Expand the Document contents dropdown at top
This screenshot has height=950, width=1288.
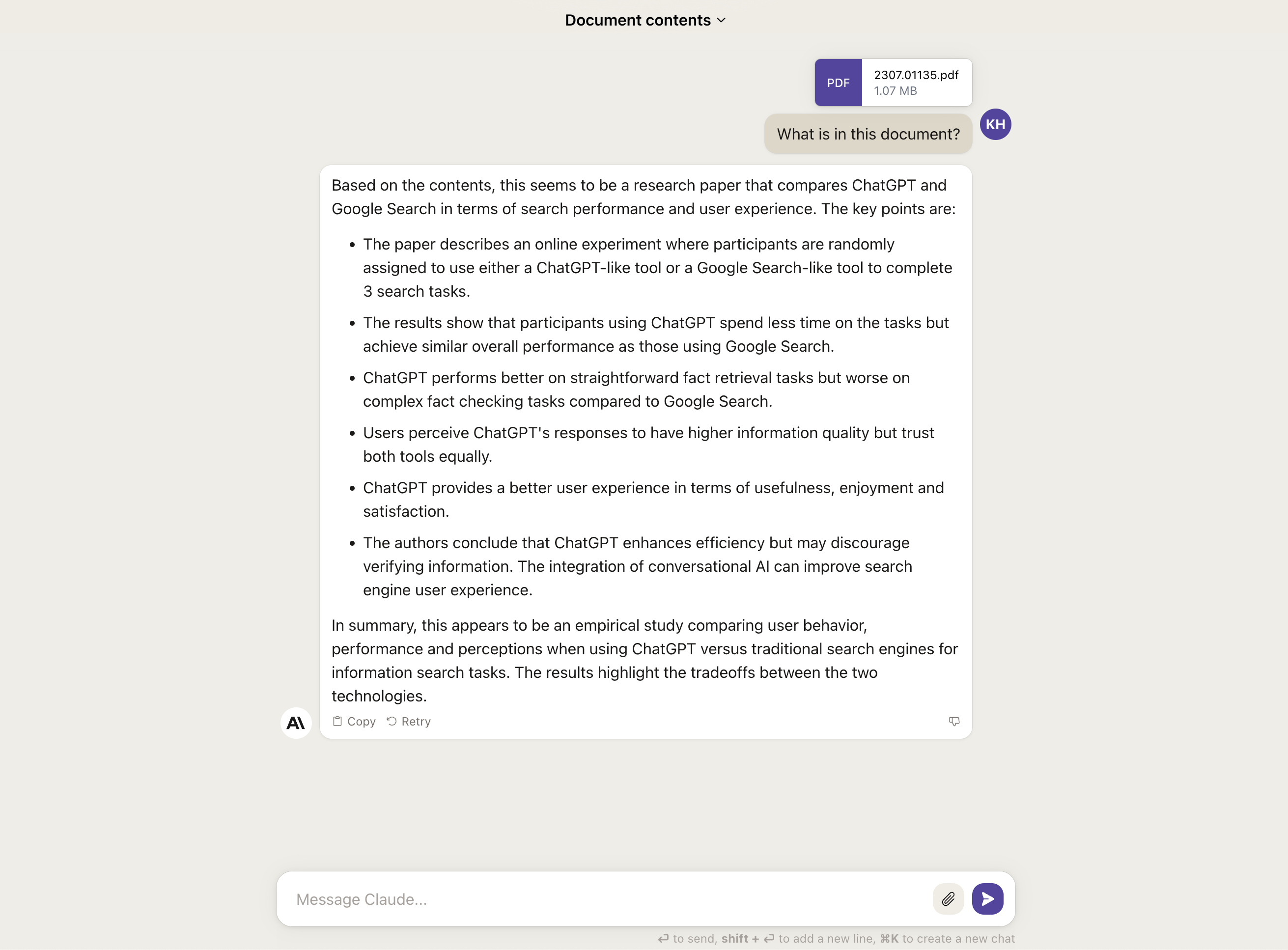(x=645, y=20)
